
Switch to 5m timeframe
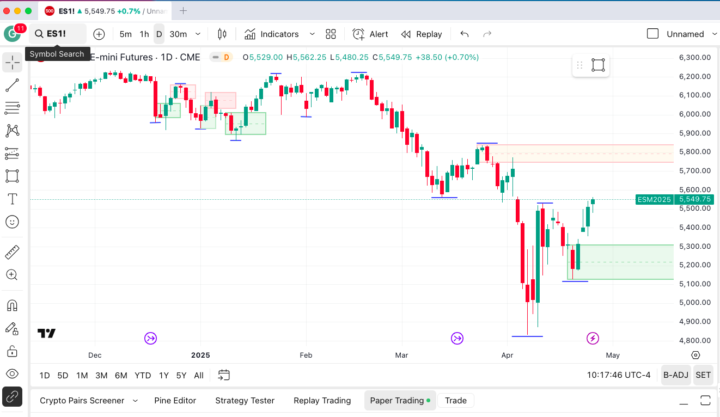pos(125,34)
